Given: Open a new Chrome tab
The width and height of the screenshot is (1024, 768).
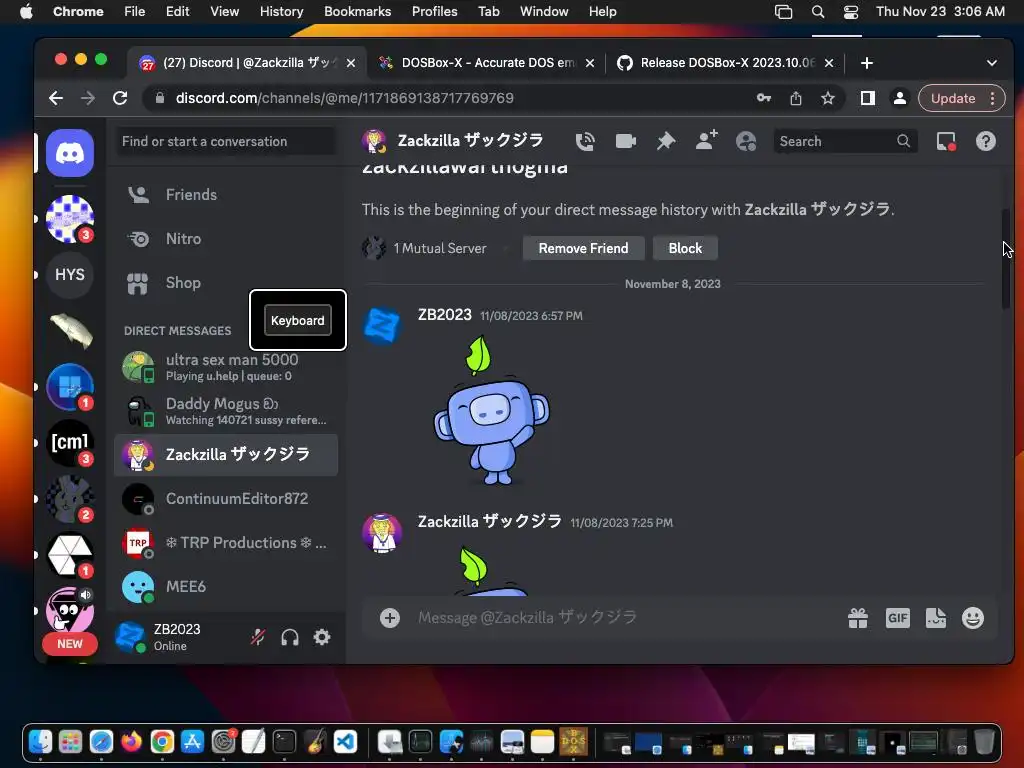Looking at the screenshot, I should click(867, 63).
